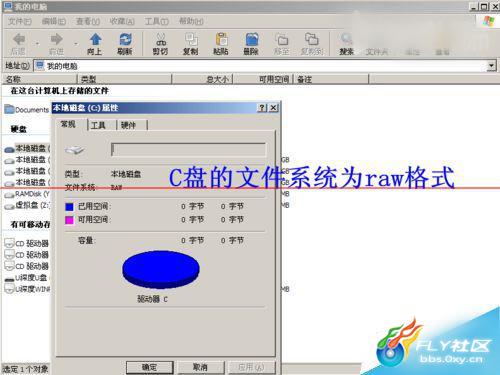500x375 pixels.
Task: Expand the Forward button history arrow
Action: click(x=75, y=43)
